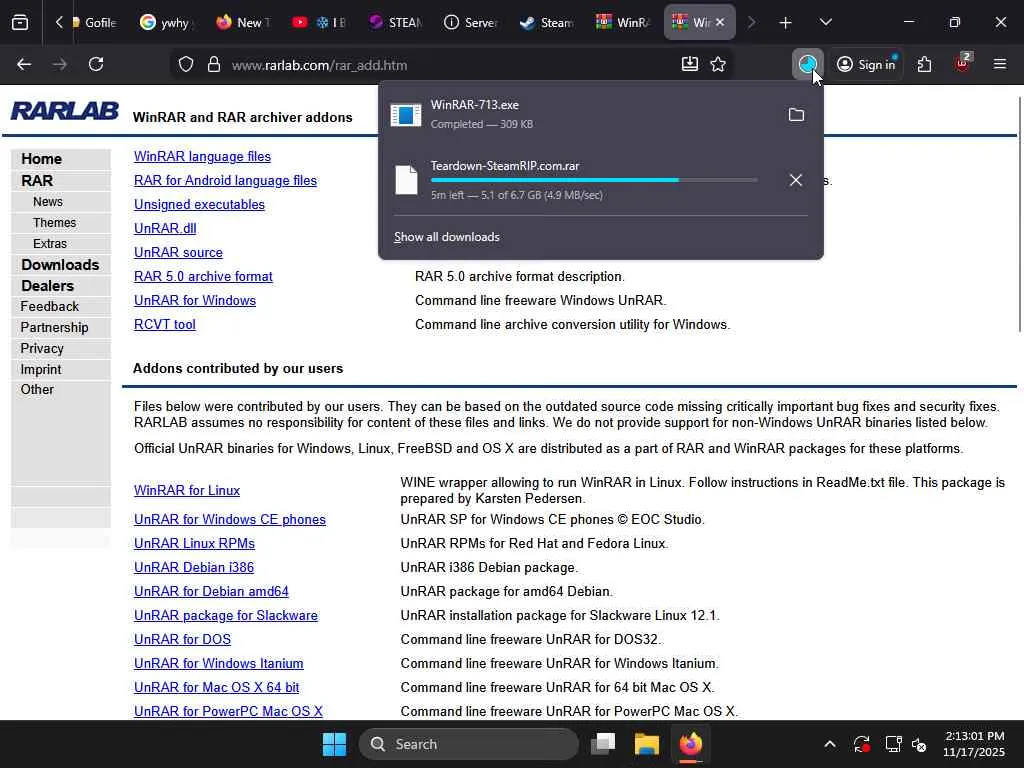Screen dimensions: 1024x768
Task: Click the Teardown download progress bar
Action: (x=594, y=180)
